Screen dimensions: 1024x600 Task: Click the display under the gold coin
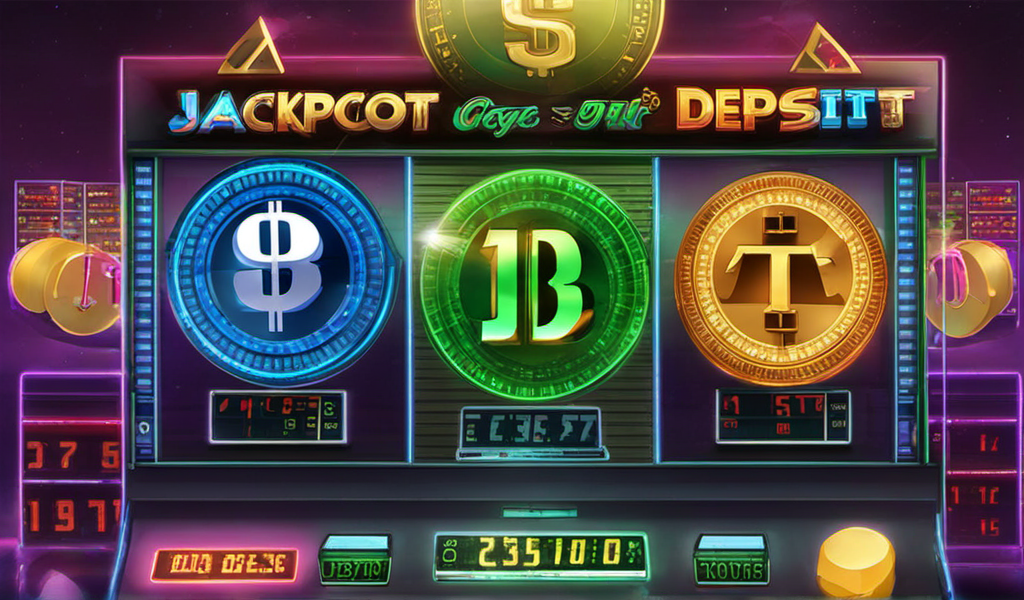[783, 417]
